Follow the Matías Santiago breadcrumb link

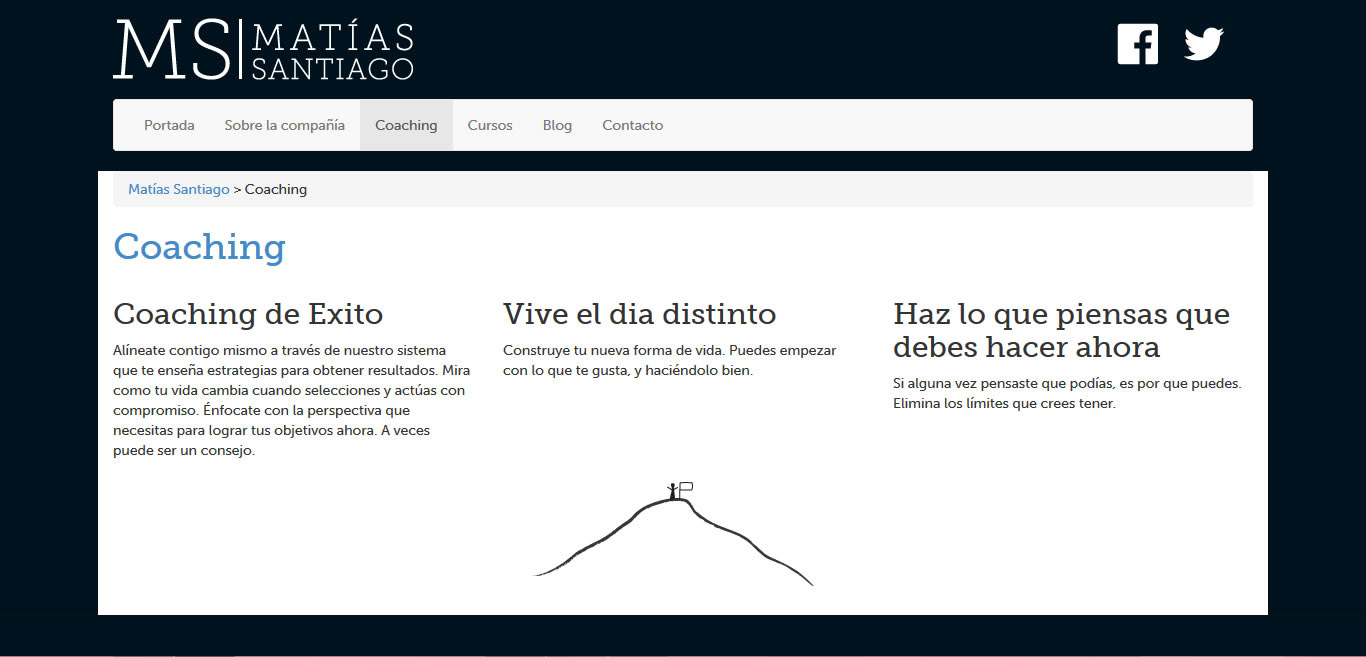click(179, 189)
